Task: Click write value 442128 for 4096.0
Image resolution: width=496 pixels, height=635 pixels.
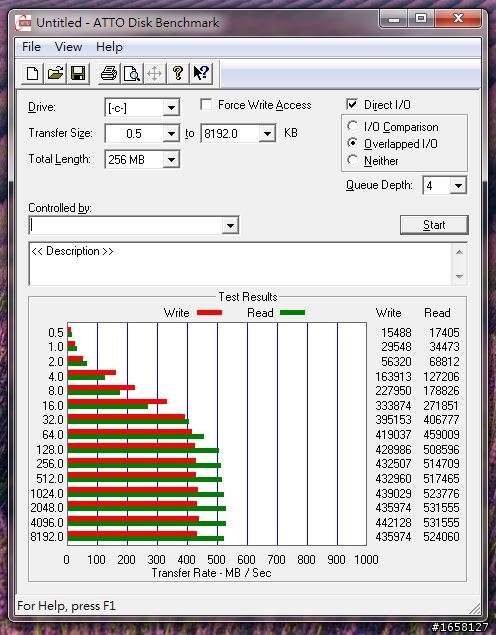Action: tap(394, 522)
